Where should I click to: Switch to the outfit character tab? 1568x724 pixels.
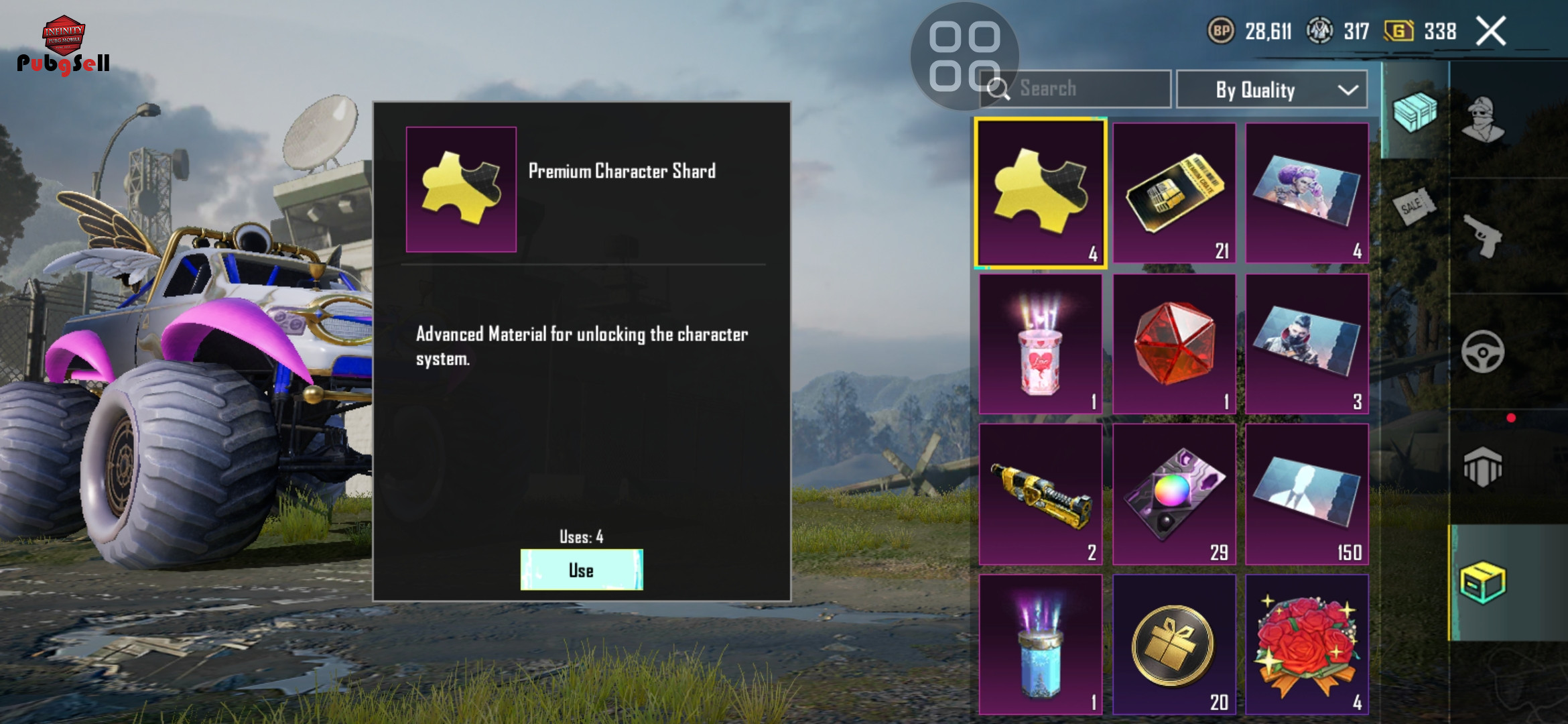[1482, 119]
